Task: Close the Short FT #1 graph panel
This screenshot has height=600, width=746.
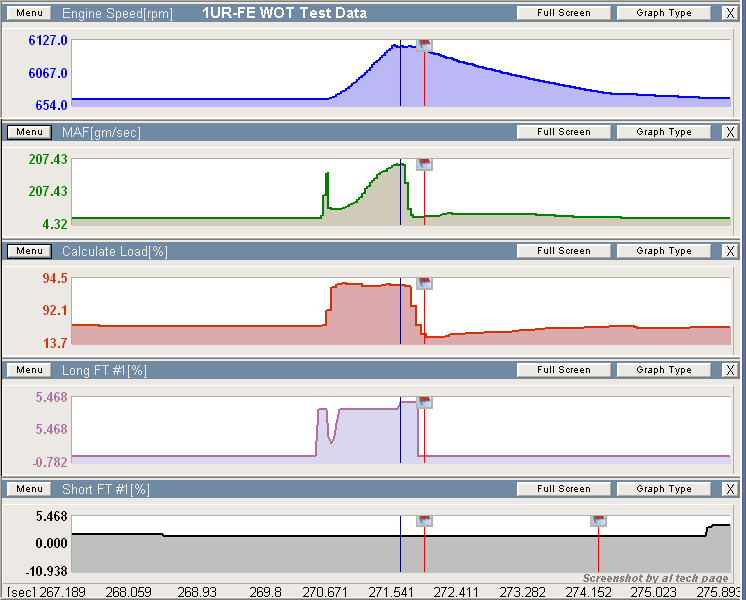Action: click(730, 489)
